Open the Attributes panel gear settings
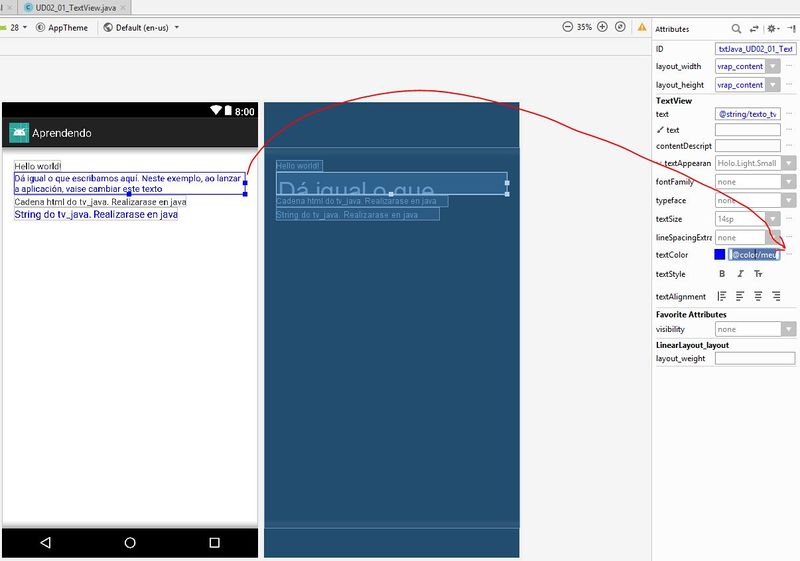This screenshot has height=561, width=800. tap(772, 29)
